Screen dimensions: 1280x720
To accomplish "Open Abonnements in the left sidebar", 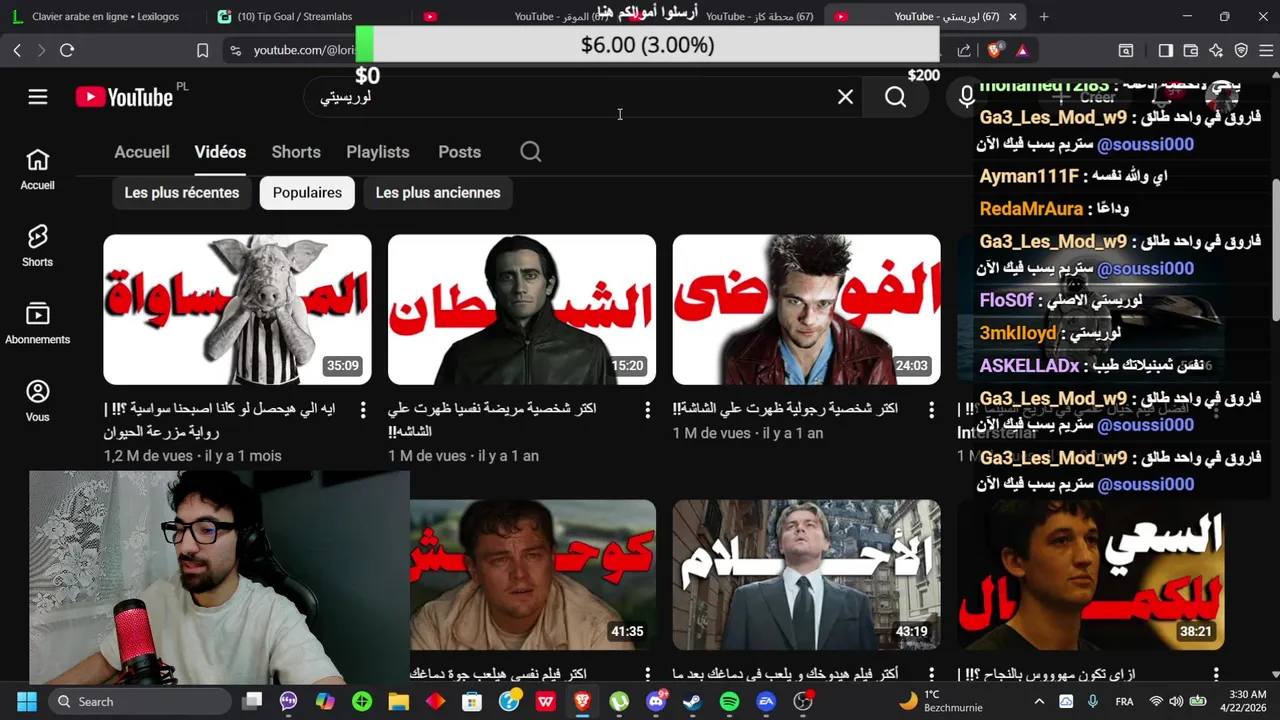I will [x=37, y=324].
